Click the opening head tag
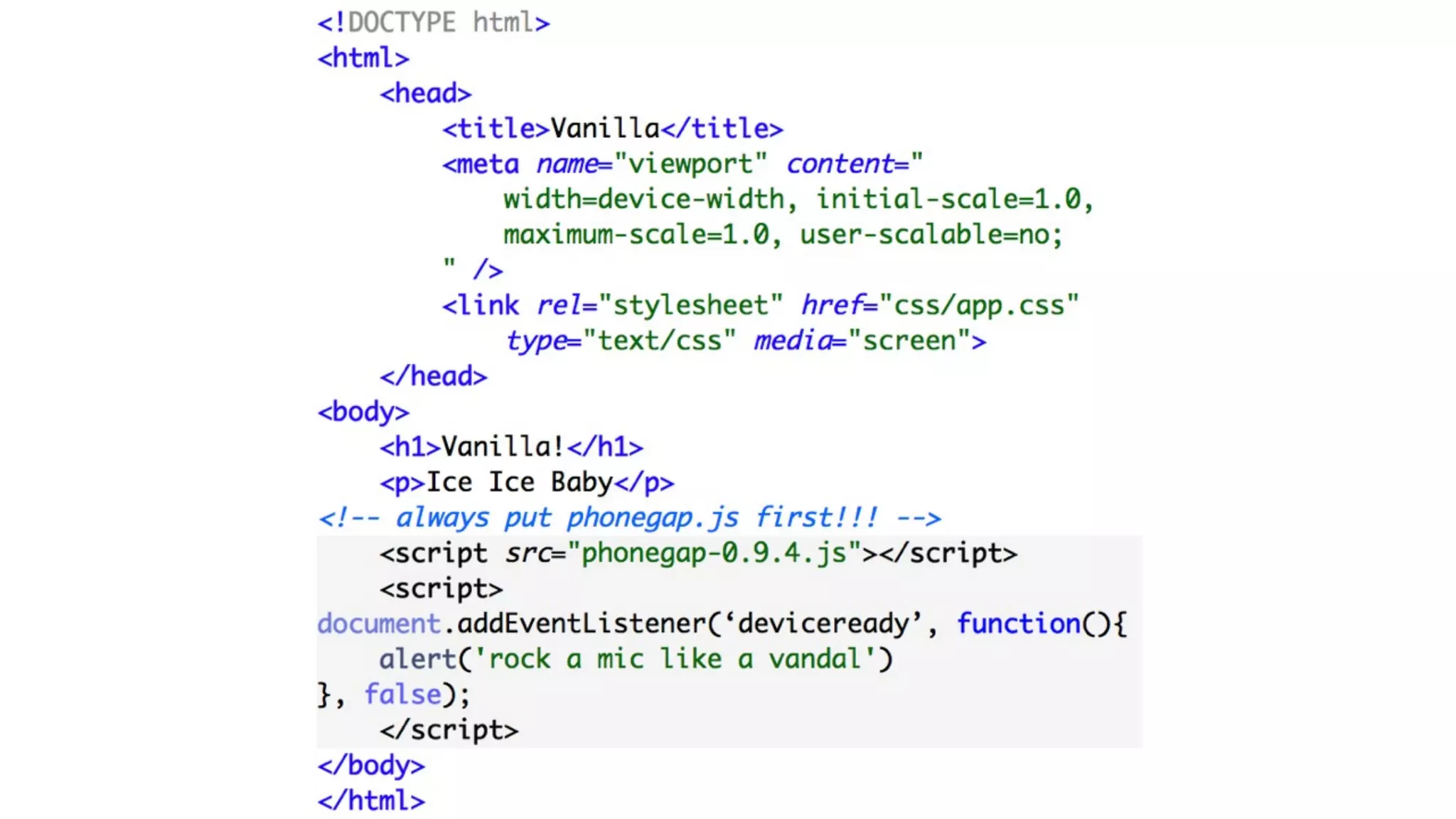 (425, 94)
